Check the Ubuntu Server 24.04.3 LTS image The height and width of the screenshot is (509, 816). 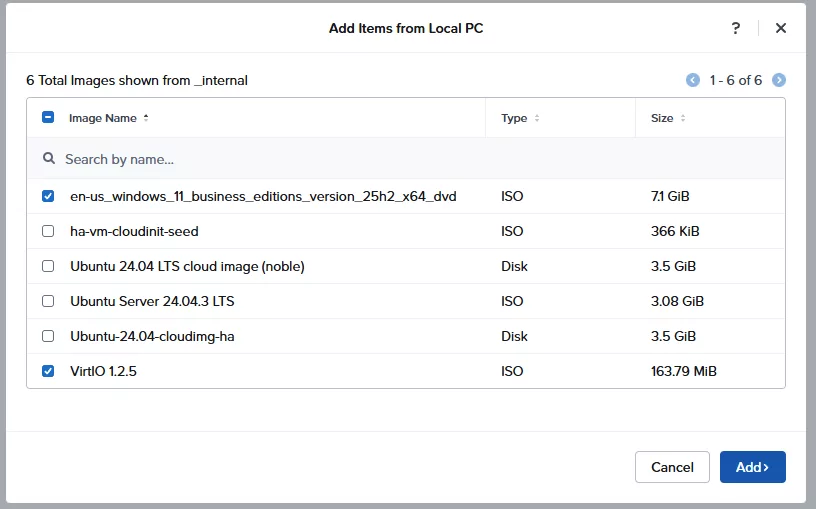tap(48, 301)
